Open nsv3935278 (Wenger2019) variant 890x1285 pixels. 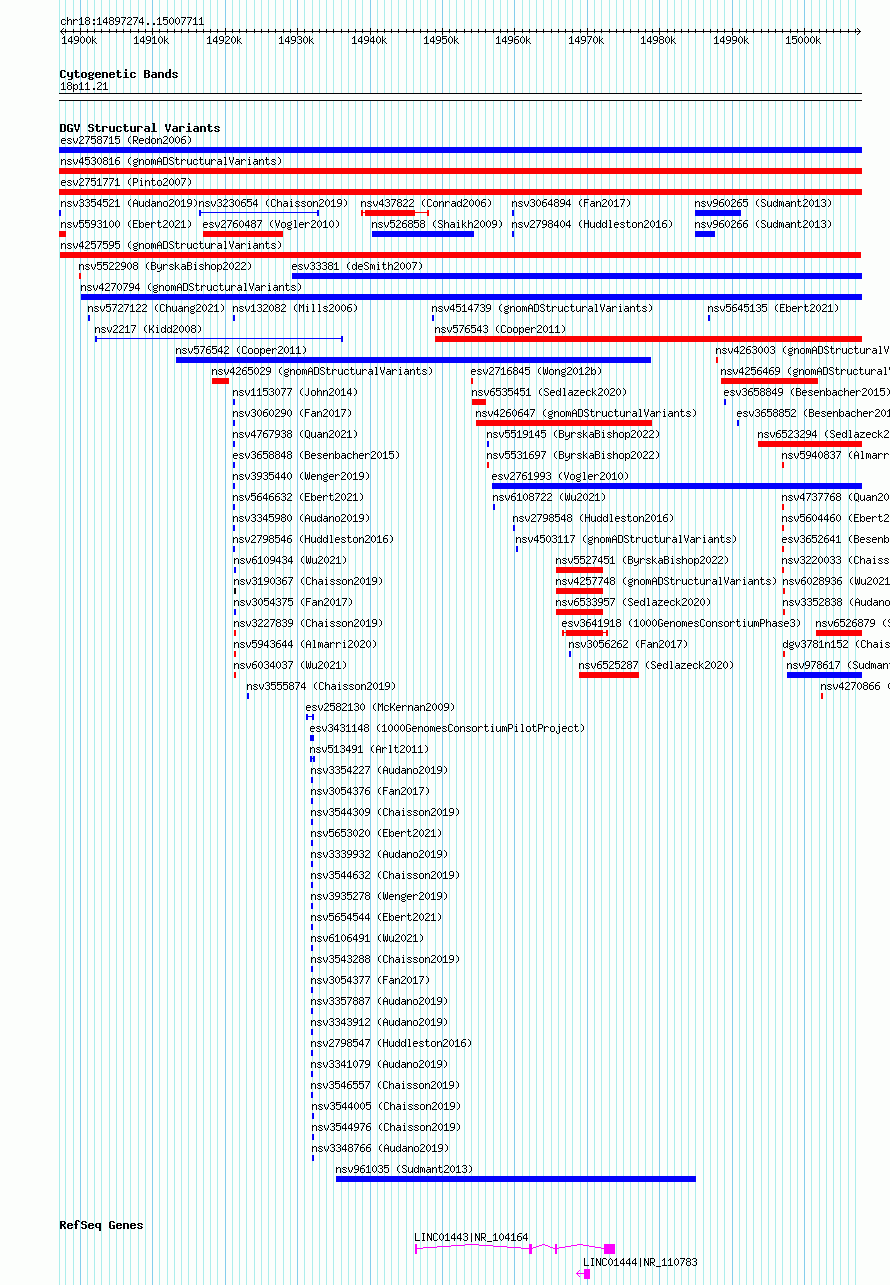point(379,896)
